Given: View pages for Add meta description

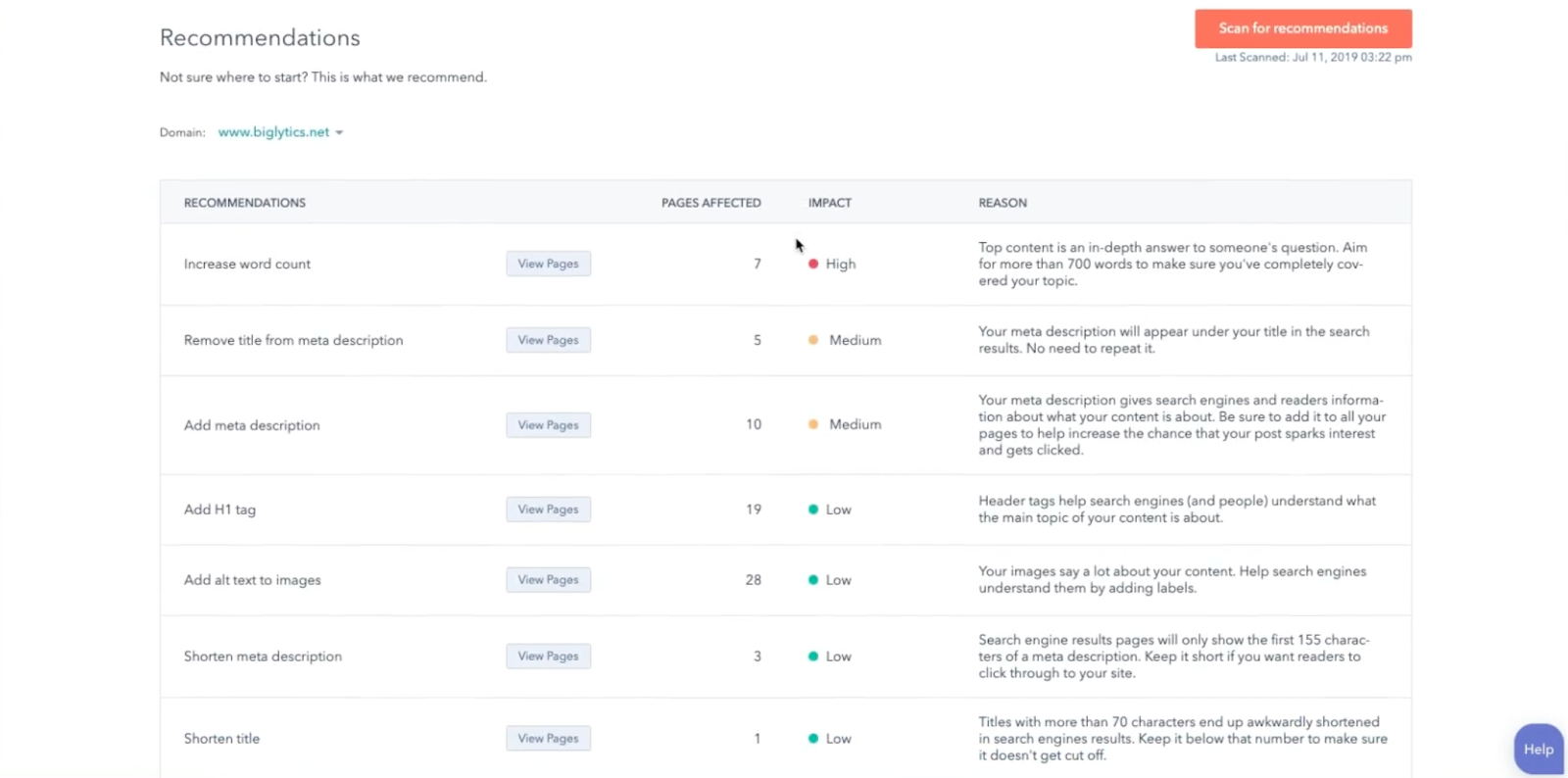Looking at the screenshot, I should click(548, 425).
